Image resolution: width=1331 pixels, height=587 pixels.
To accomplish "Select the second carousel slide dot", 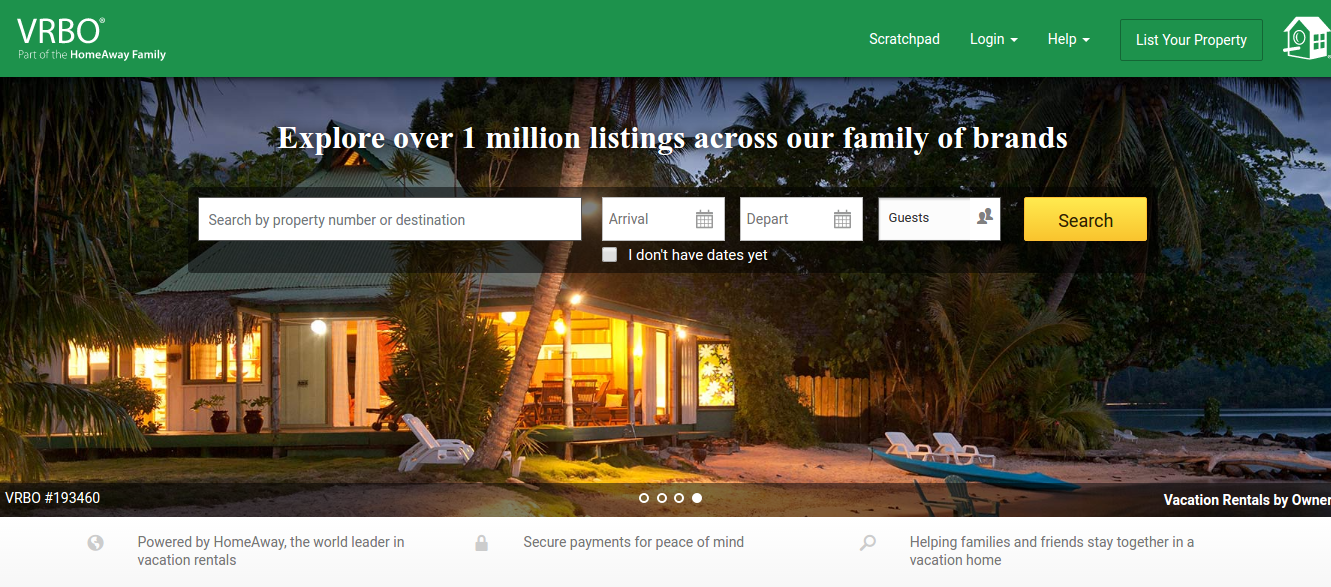I will click(662, 498).
